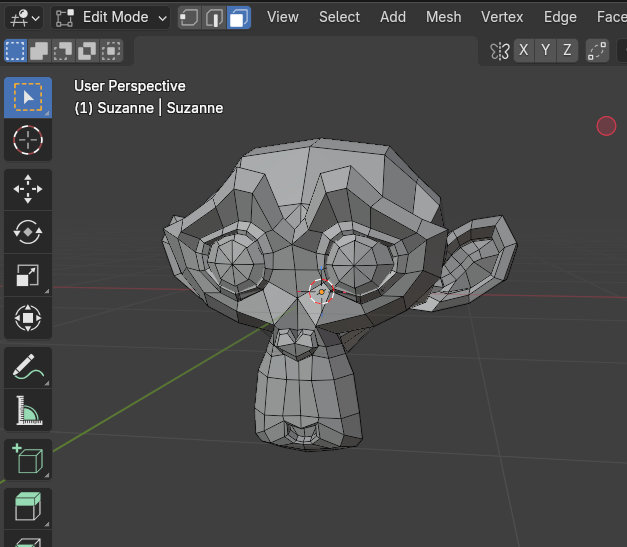Activate the Rotate tool
The height and width of the screenshot is (547, 627).
pyautogui.click(x=28, y=232)
